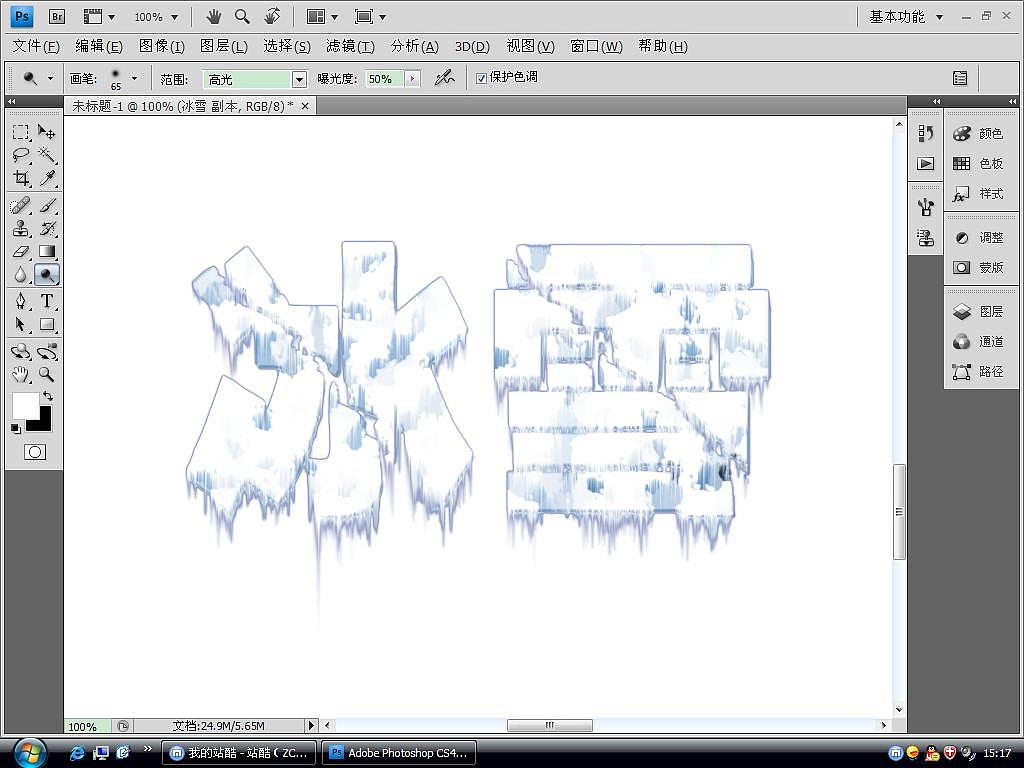Viewport: 1024px width, 768px height.
Task: Open the 文件(F) menu
Action: tap(36, 46)
